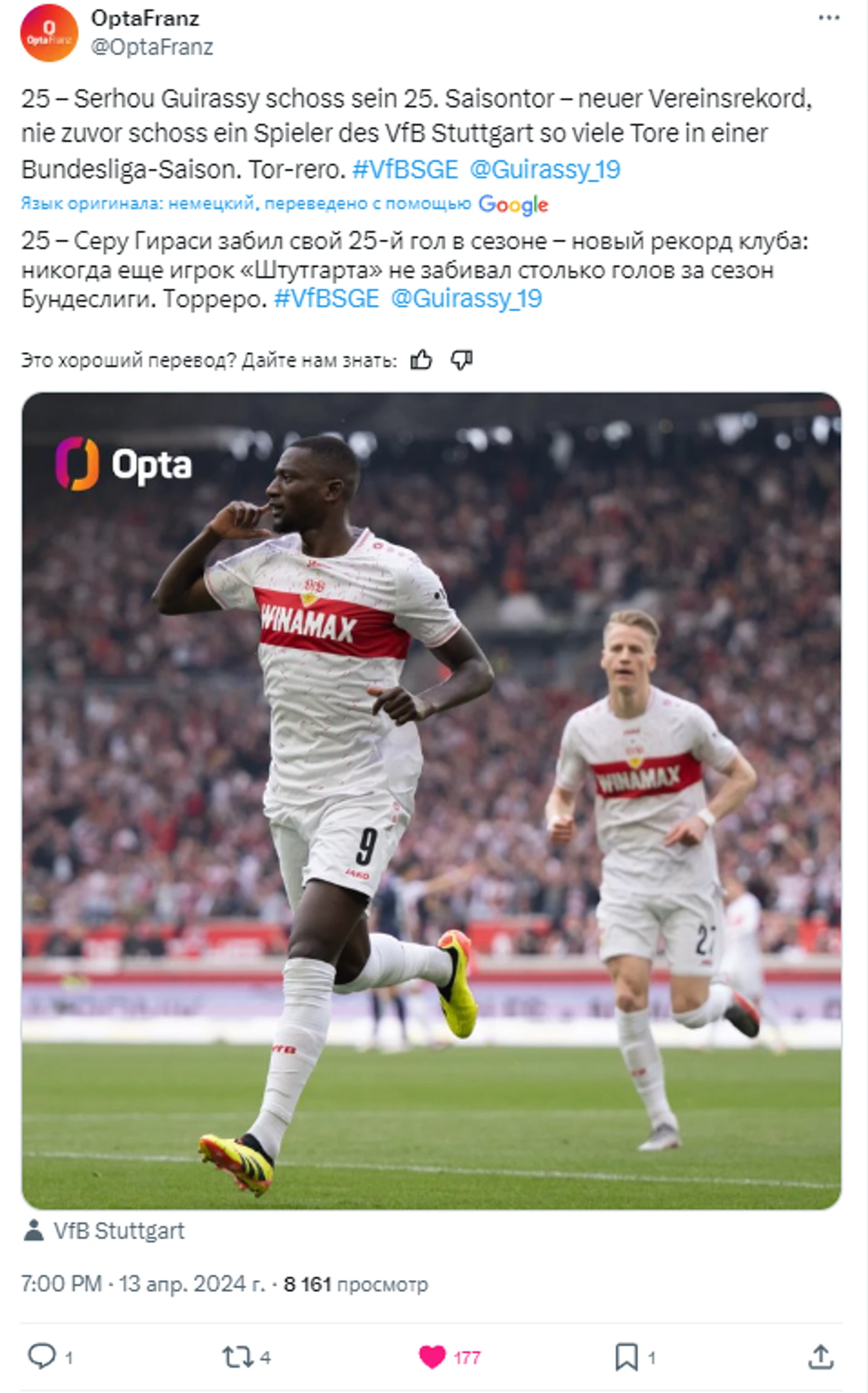Screen dimensions: 868x1393
Task: Toggle the pink like heart
Action: 432,1357
